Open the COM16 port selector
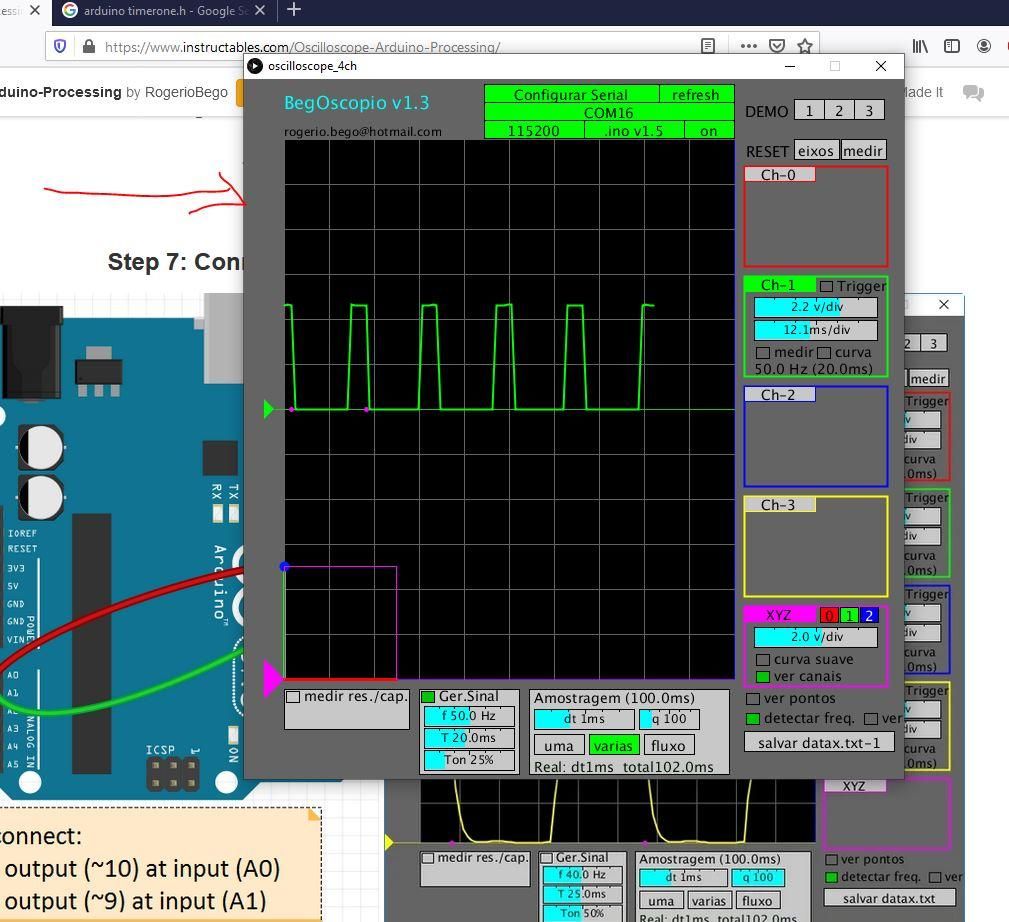Screen dimensions: 1009x922 [608, 113]
